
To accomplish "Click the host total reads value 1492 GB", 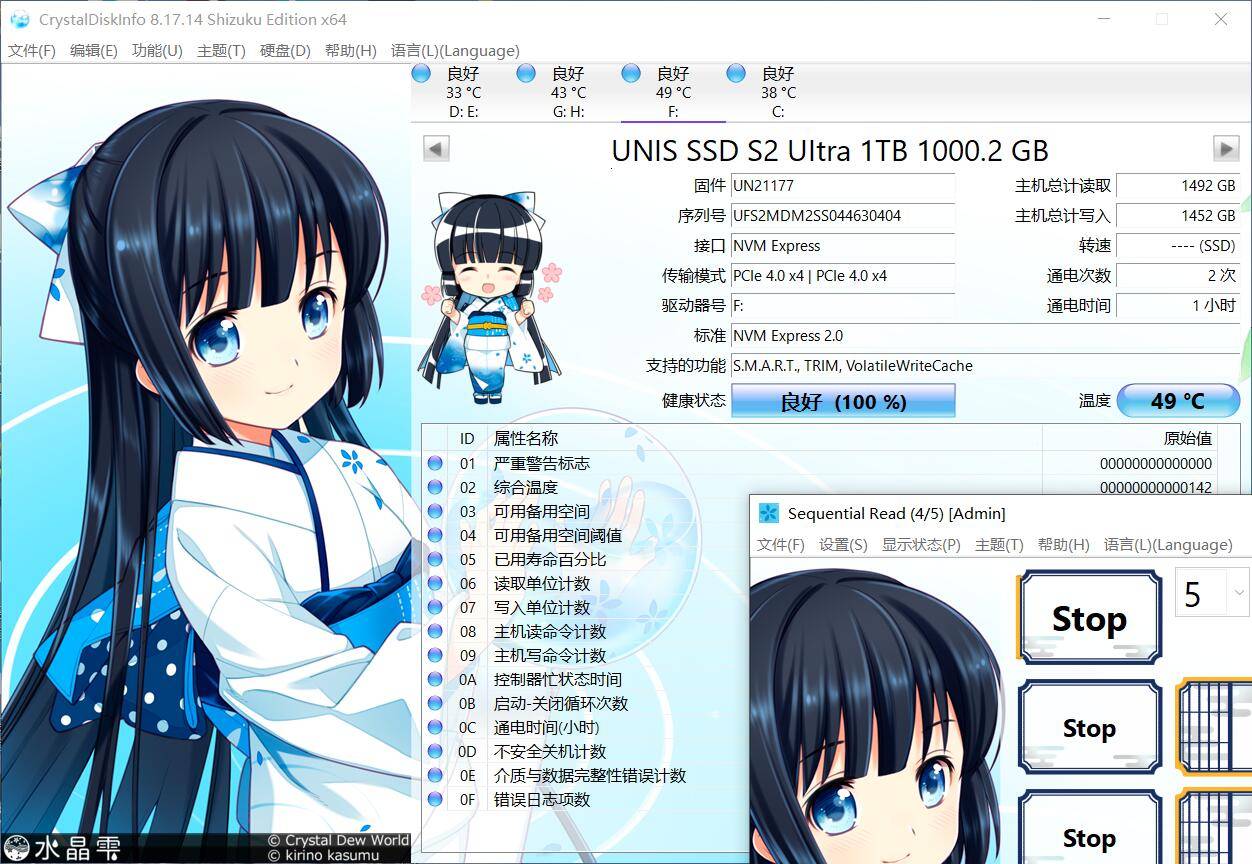I will [1178, 186].
